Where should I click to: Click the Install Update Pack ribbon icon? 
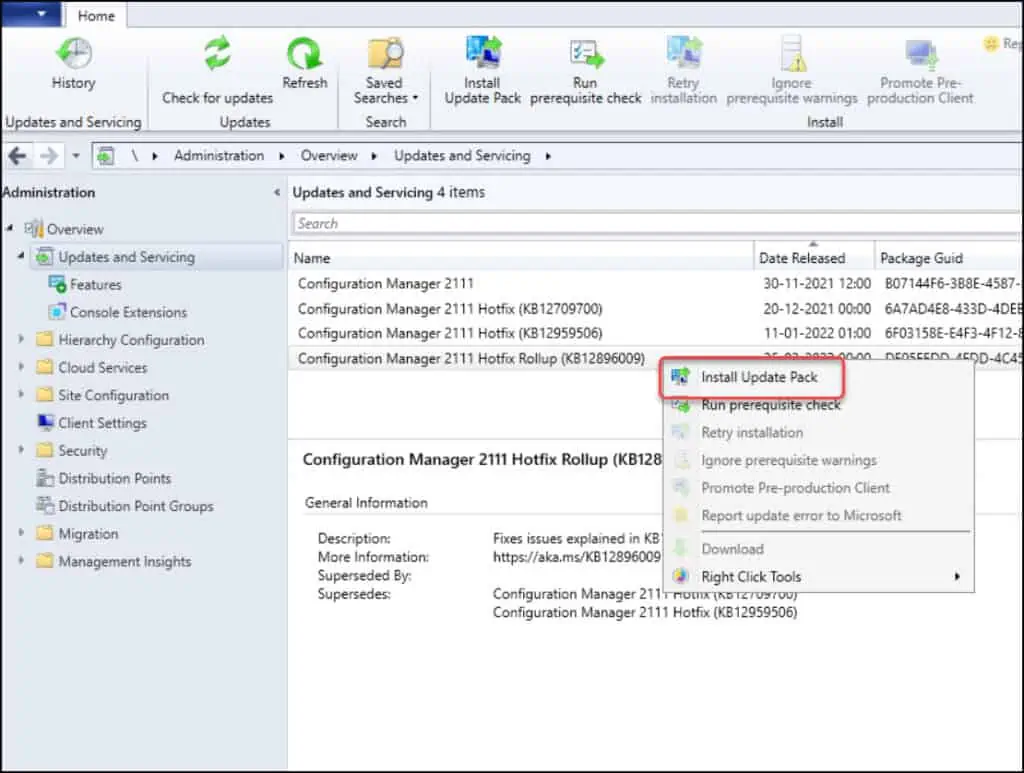click(x=483, y=54)
